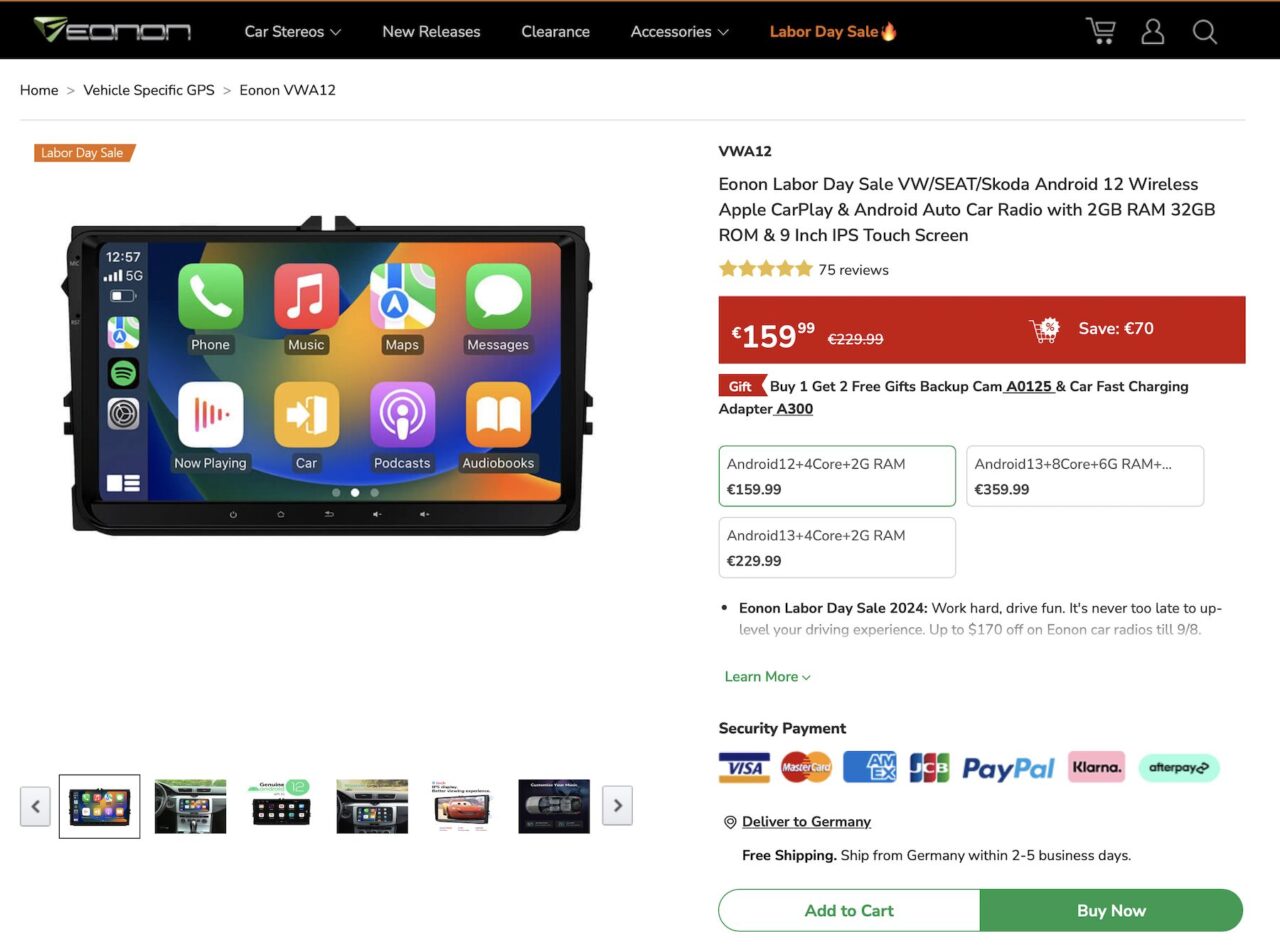Open the user account icon
1280x946 pixels.
[x=1153, y=31]
